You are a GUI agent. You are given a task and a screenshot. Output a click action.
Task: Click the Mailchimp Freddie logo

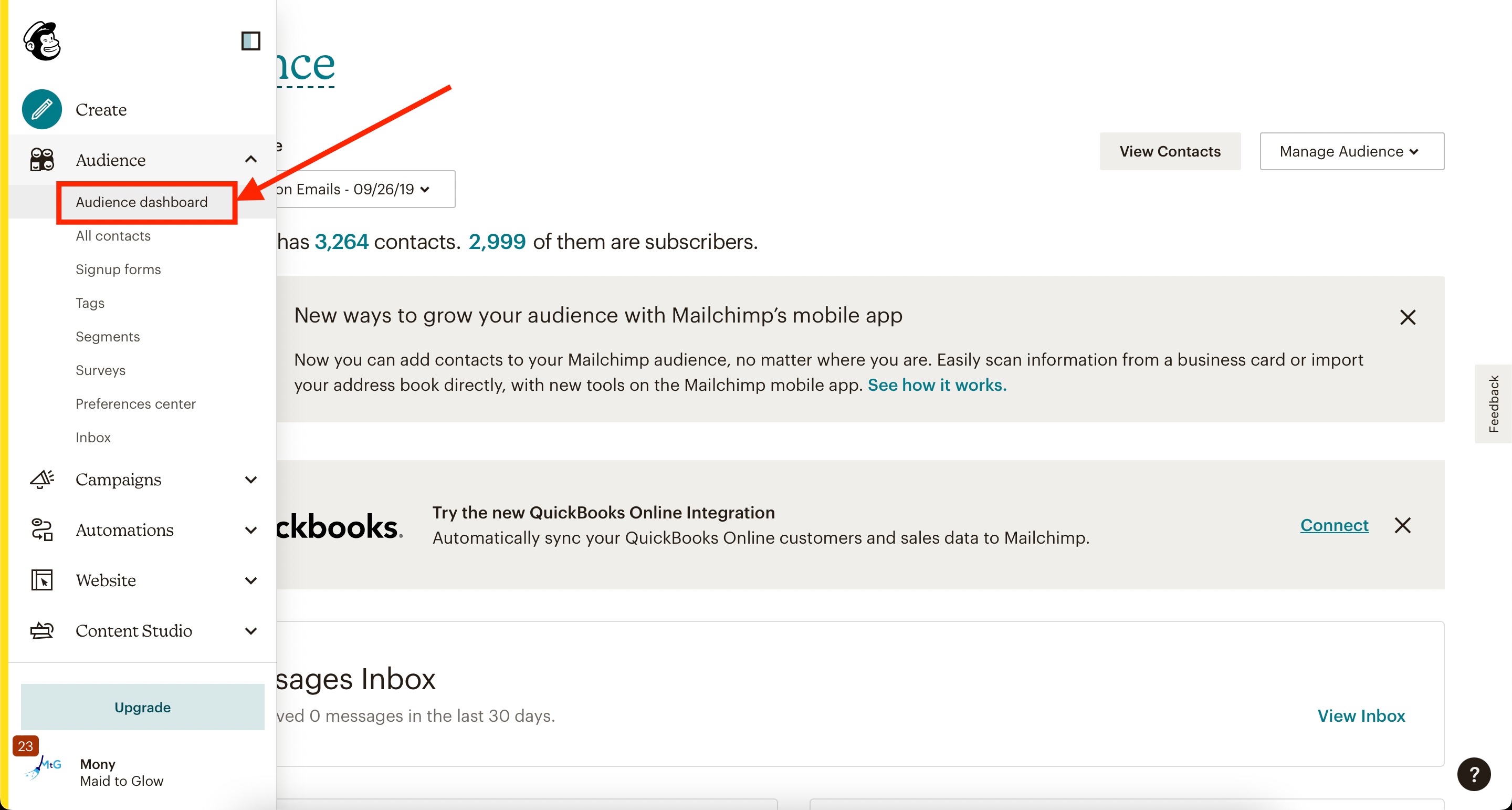41,40
